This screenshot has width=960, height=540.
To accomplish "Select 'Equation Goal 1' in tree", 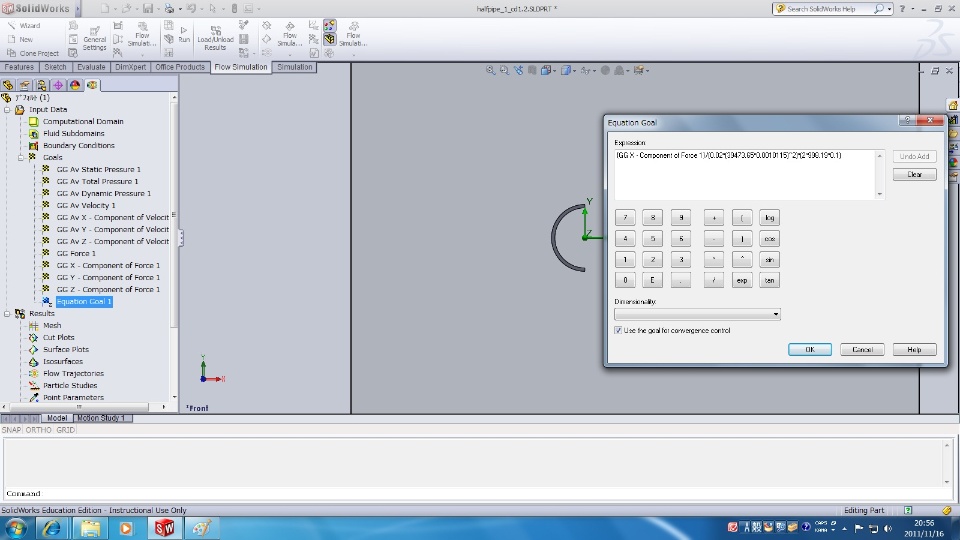I will click(x=84, y=302).
